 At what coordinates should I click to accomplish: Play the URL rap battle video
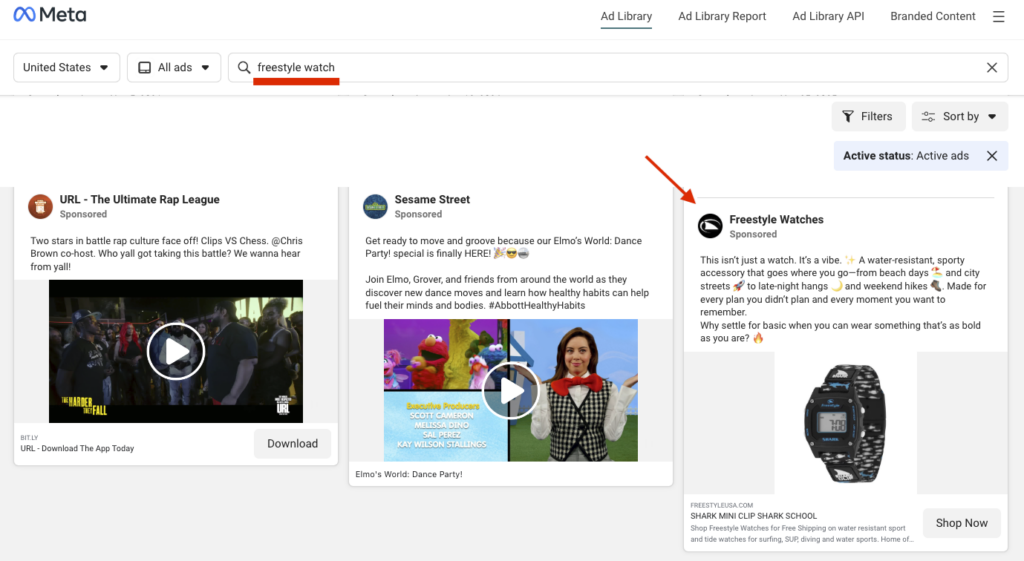176,351
